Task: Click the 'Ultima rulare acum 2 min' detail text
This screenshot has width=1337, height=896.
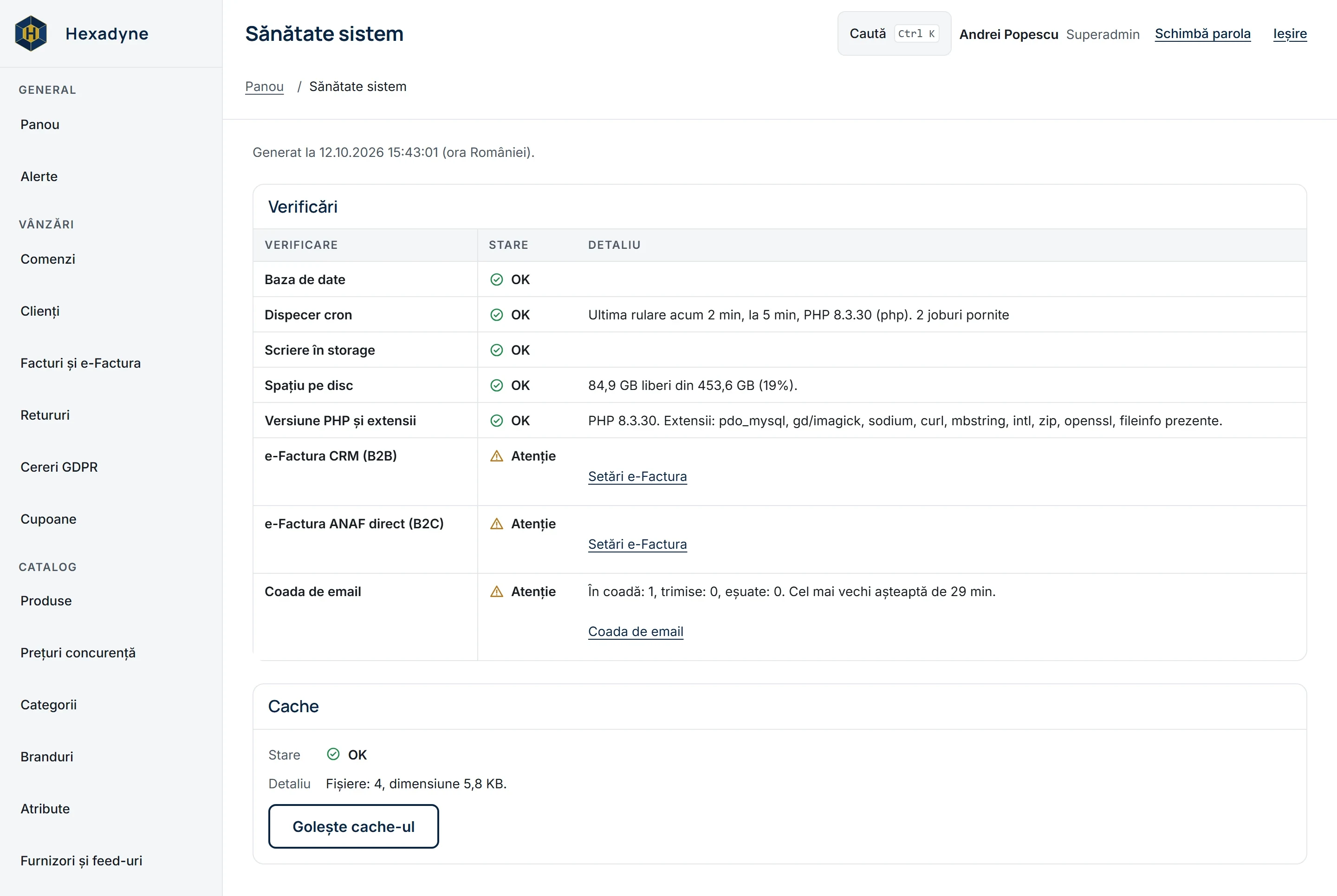Action: 798,315
